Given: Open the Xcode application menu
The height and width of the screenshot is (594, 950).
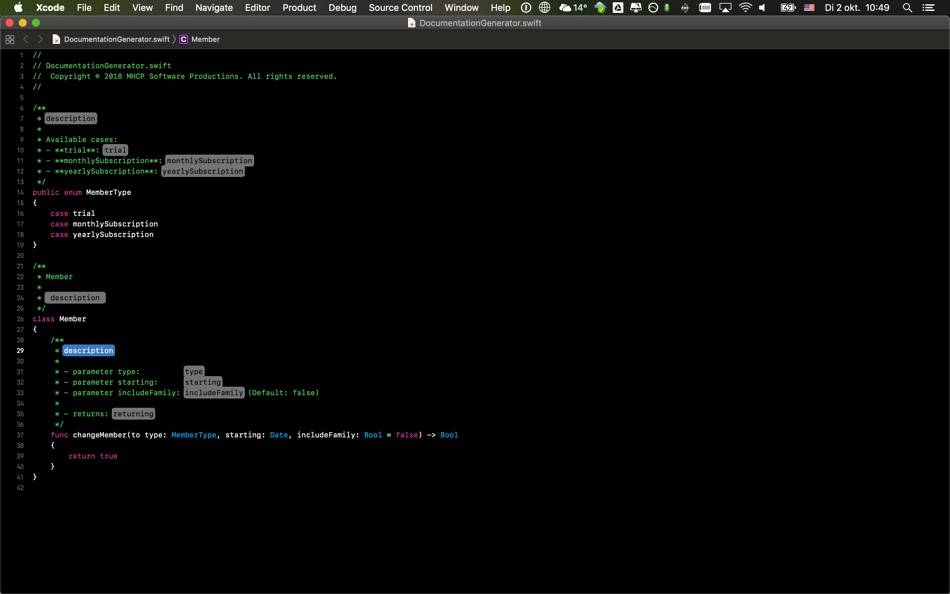Looking at the screenshot, I should [50, 7].
